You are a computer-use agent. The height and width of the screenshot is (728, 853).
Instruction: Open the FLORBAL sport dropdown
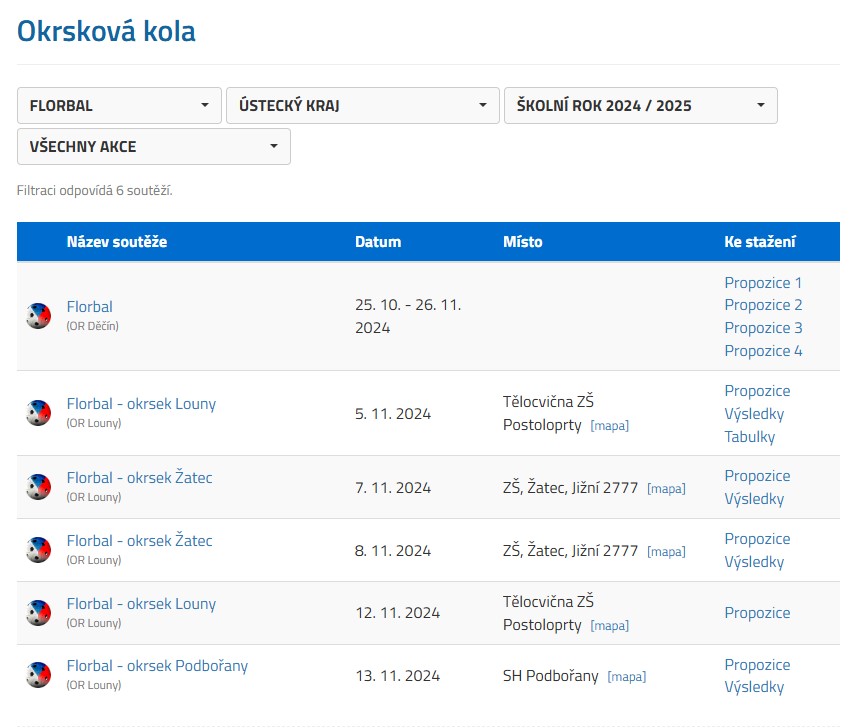tap(119, 105)
